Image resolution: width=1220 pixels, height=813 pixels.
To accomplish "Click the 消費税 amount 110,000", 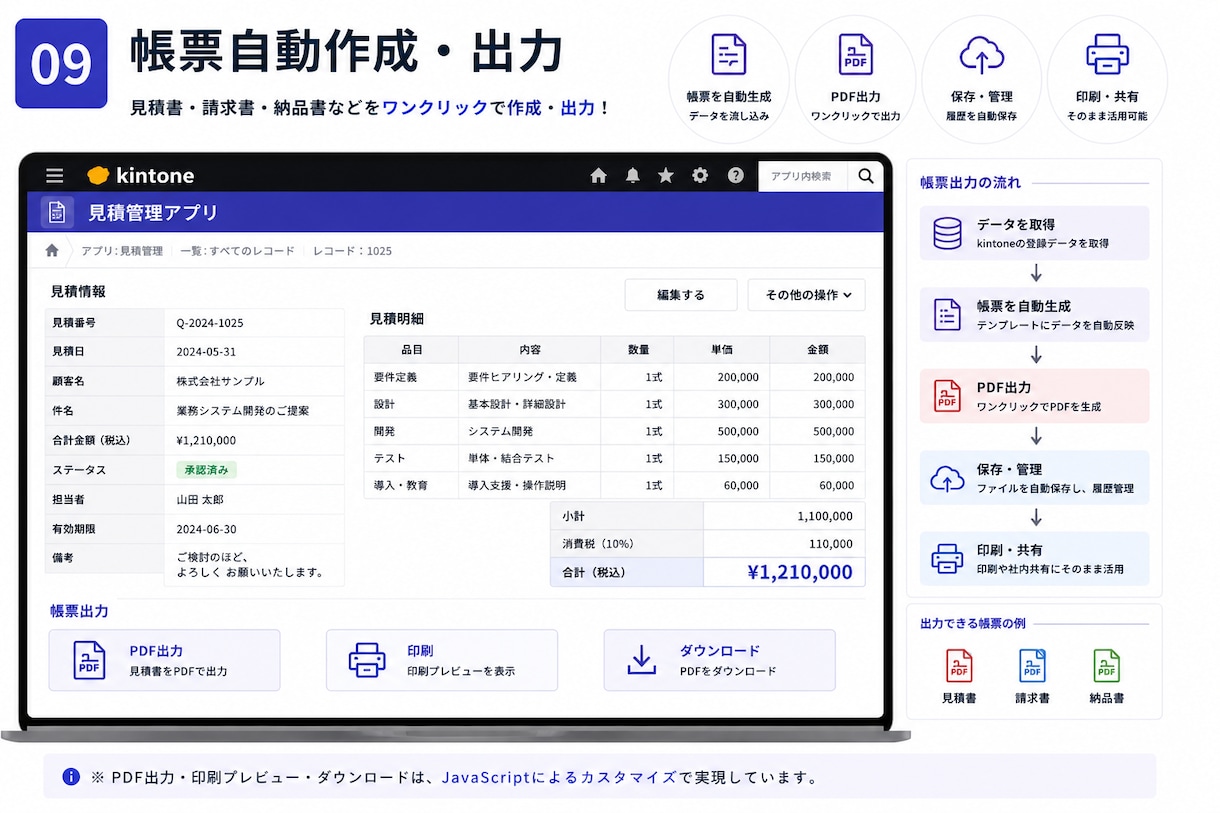I will tap(831, 544).
